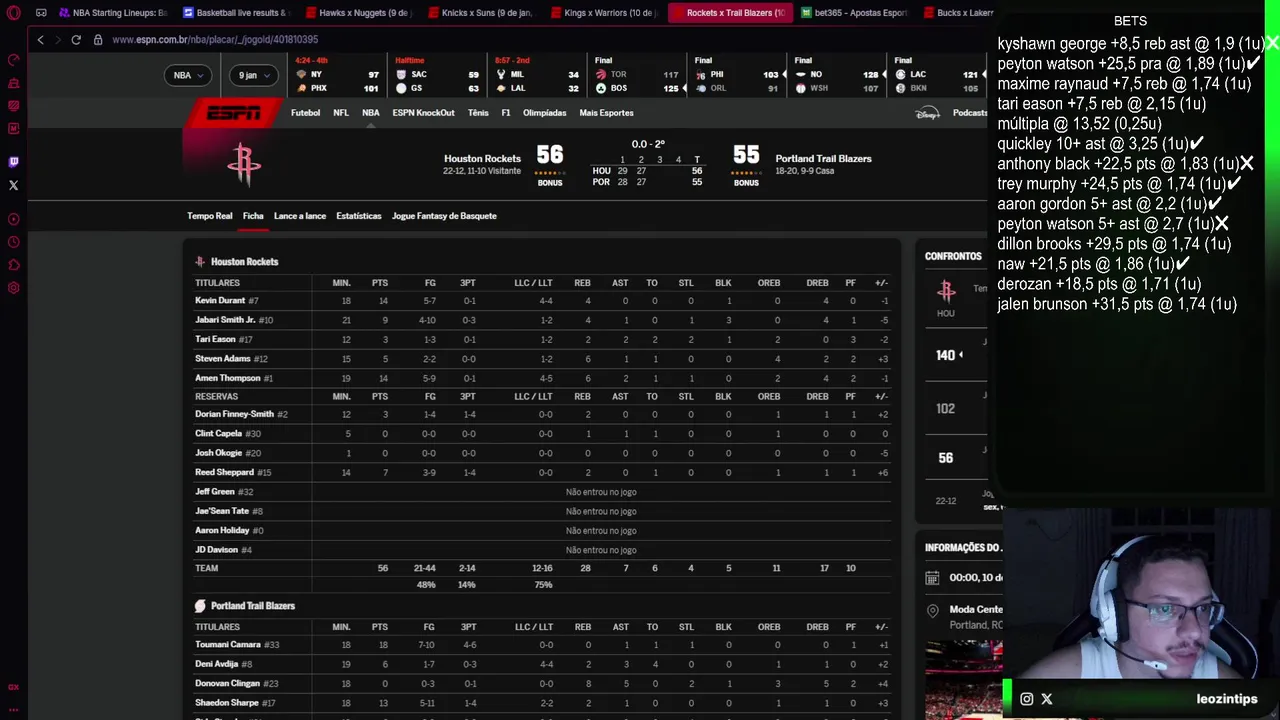Click location pin icon near Moda Center
The image size is (1280, 720).
pyautogui.click(x=932, y=610)
